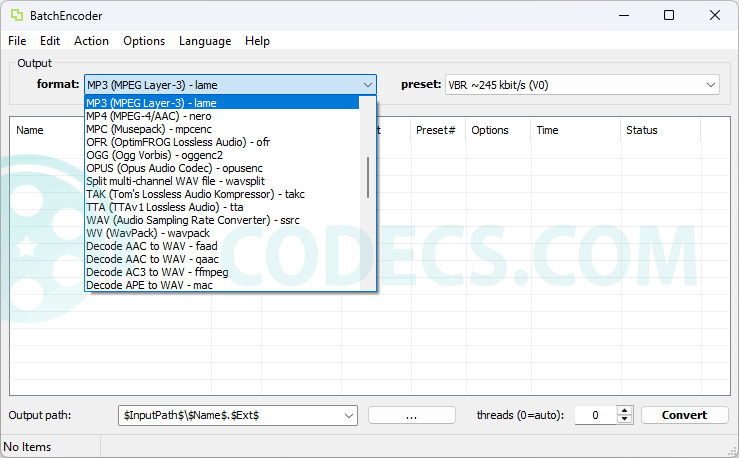Expand the Output path dropdown
The width and height of the screenshot is (739, 458).
coord(349,416)
